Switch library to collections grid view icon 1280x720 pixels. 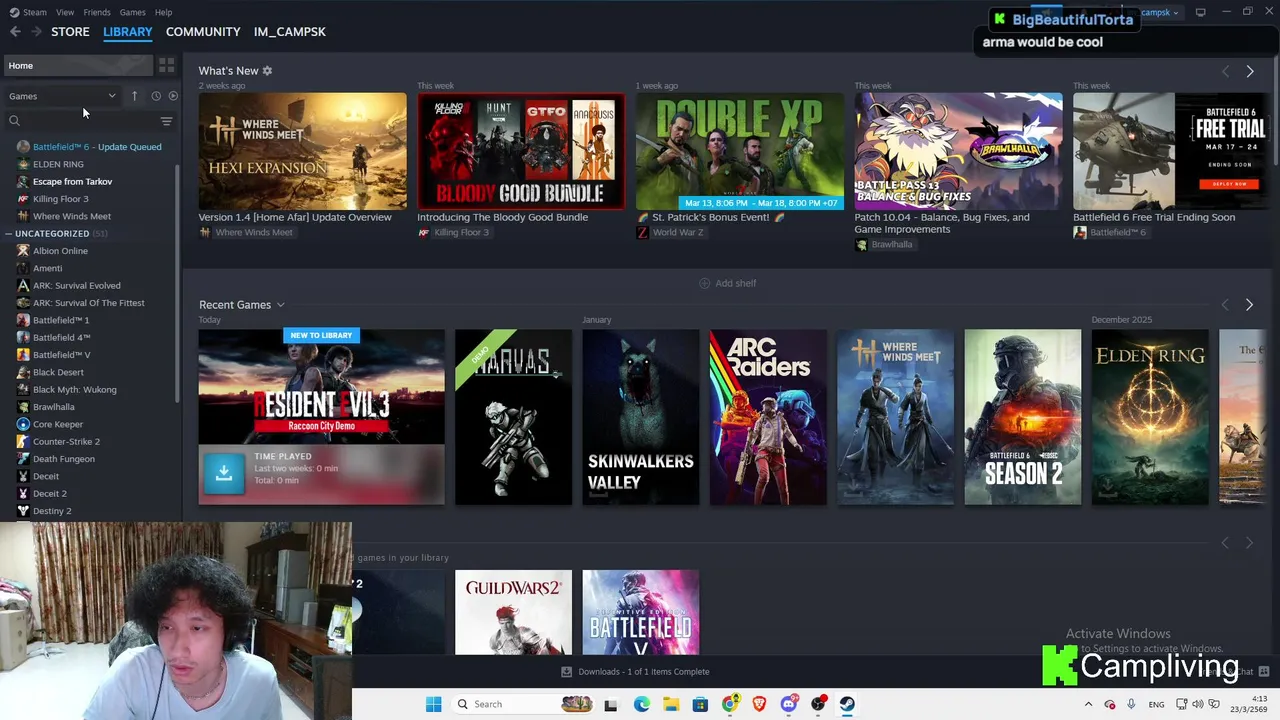(x=166, y=66)
